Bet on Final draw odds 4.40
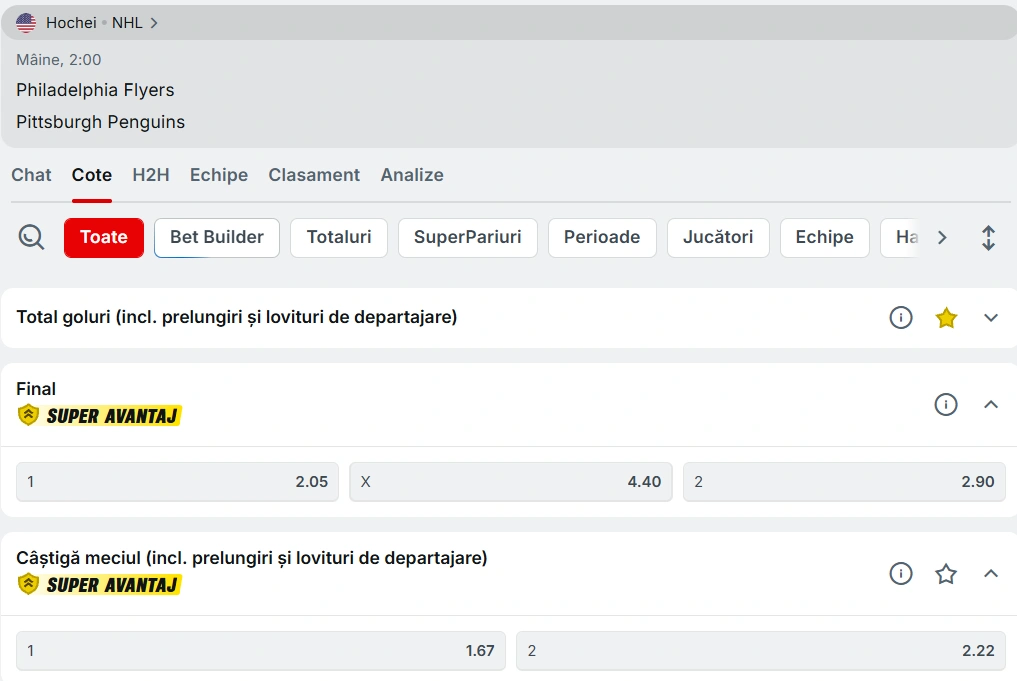This screenshot has height=681, width=1017. [x=510, y=482]
